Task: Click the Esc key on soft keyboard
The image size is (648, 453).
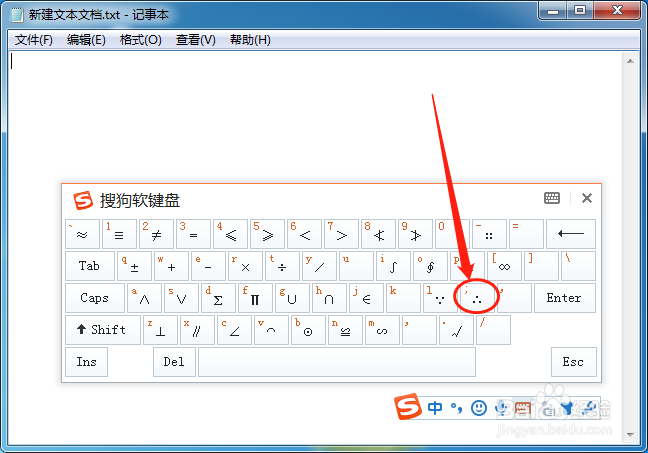Action: (574, 362)
